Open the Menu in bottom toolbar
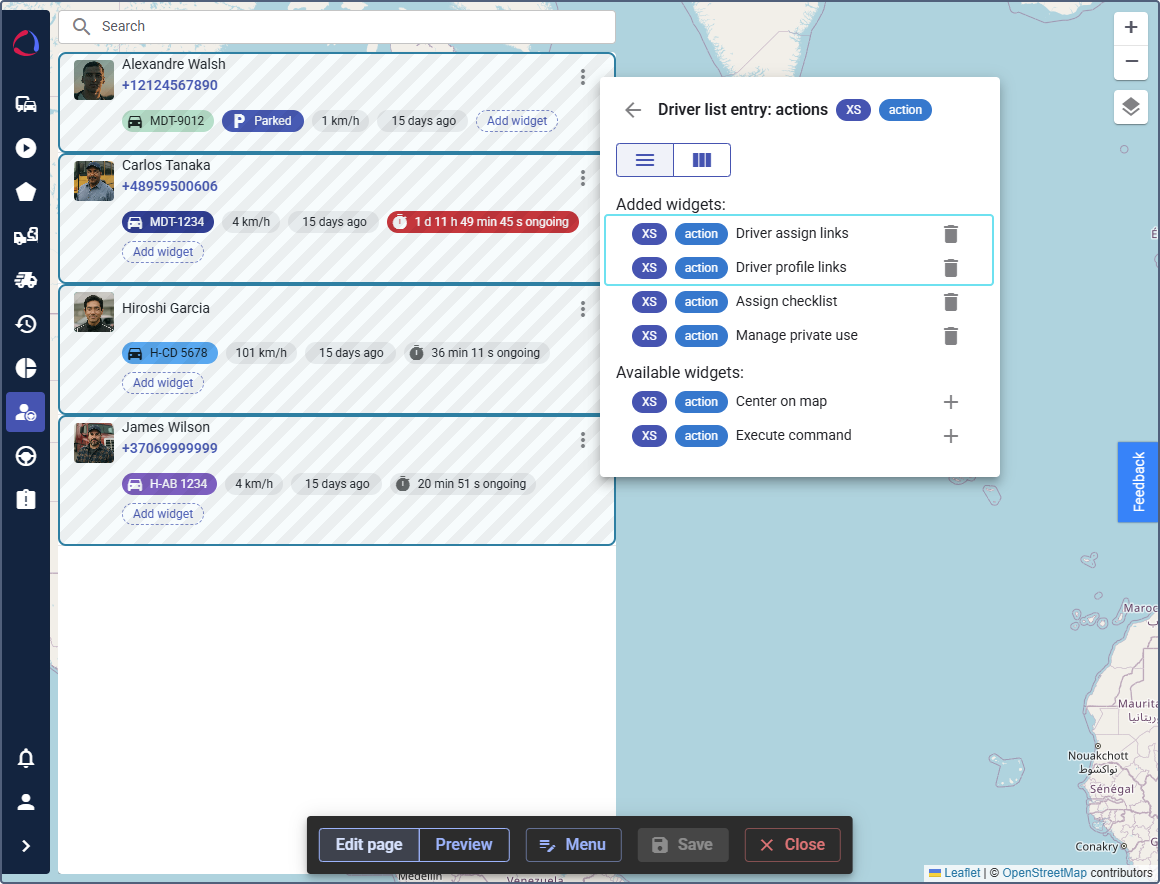 (573, 845)
